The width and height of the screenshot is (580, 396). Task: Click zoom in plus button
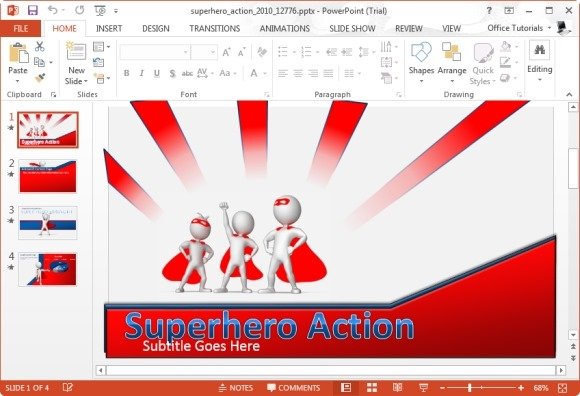click(521, 388)
